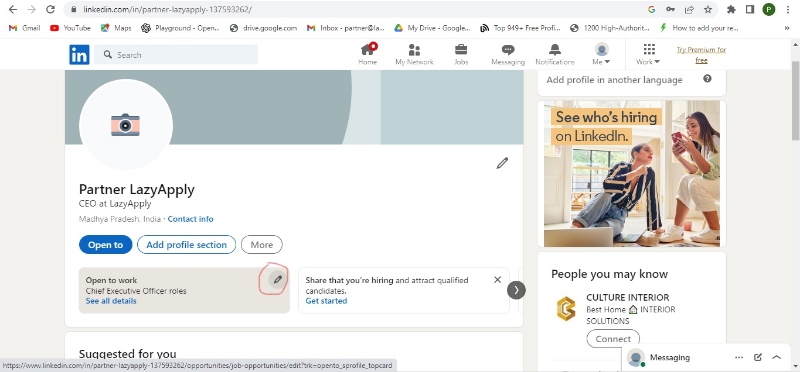
Task: Open the Inbox - partner@la... bookmark
Action: pyautogui.click(x=345, y=28)
